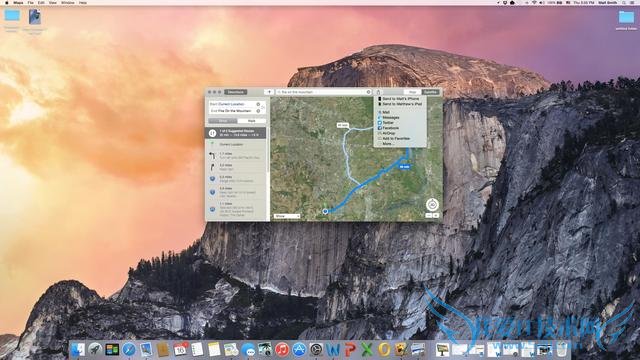Select the Current Location direction step
640x360 pixels.
tap(236, 144)
